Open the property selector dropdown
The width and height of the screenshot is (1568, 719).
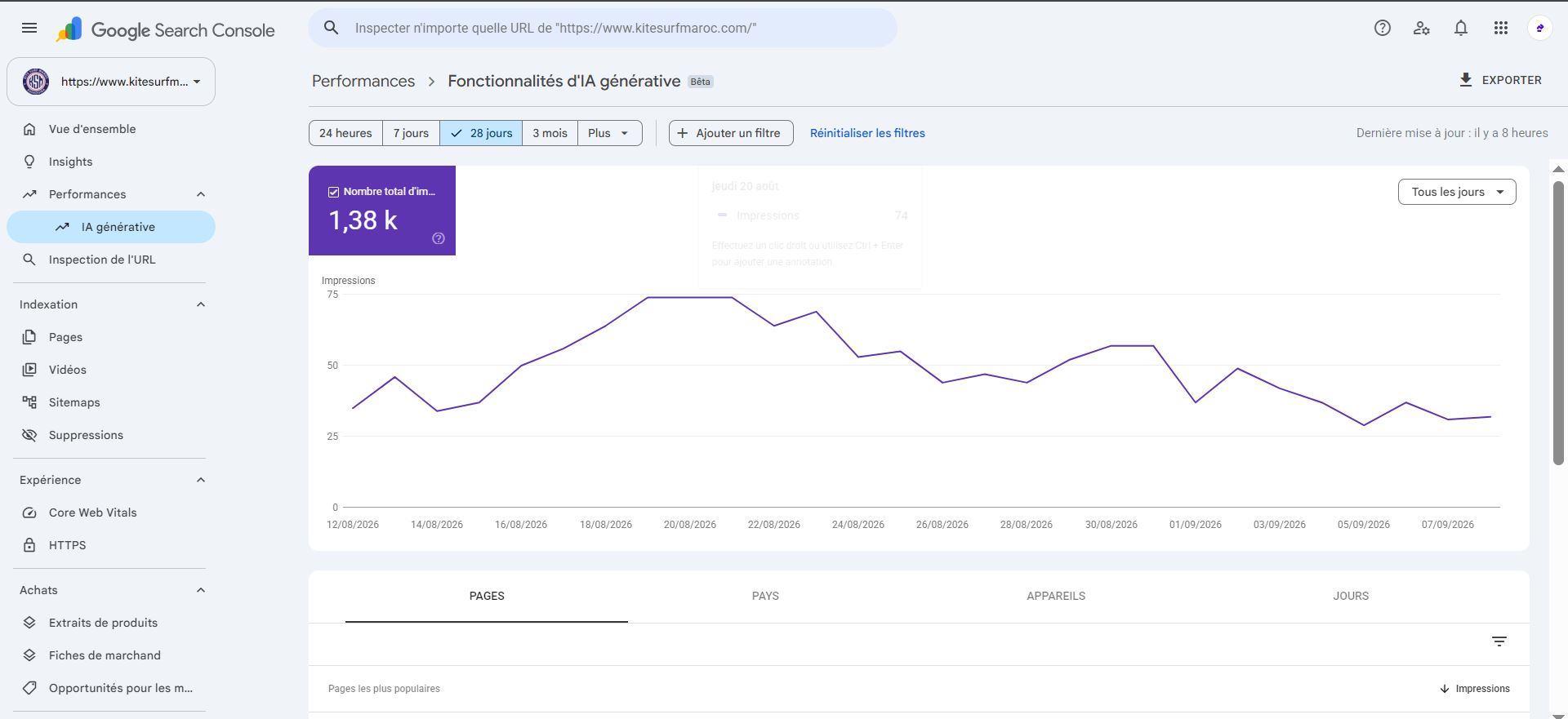pos(111,82)
